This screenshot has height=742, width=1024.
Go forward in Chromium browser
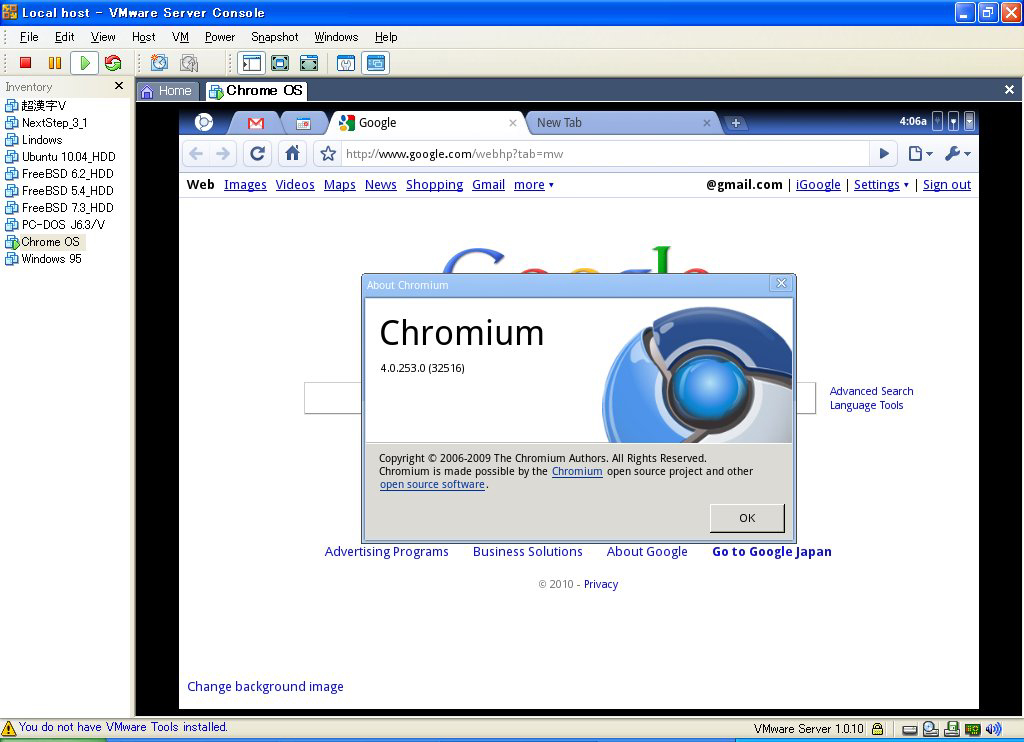pyautogui.click(x=223, y=153)
